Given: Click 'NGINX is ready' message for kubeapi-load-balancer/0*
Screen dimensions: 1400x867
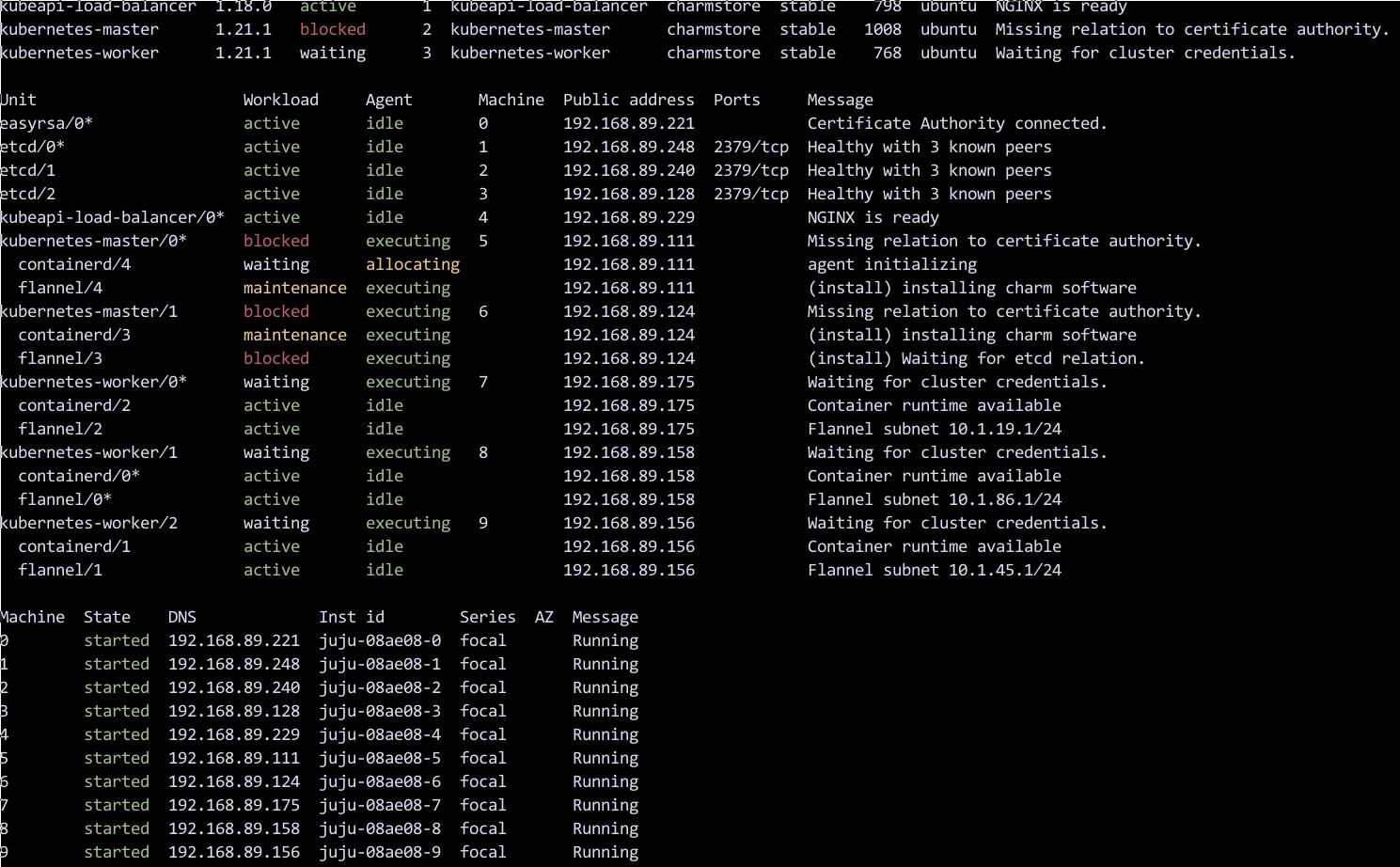Looking at the screenshot, I should click(873, 217).
